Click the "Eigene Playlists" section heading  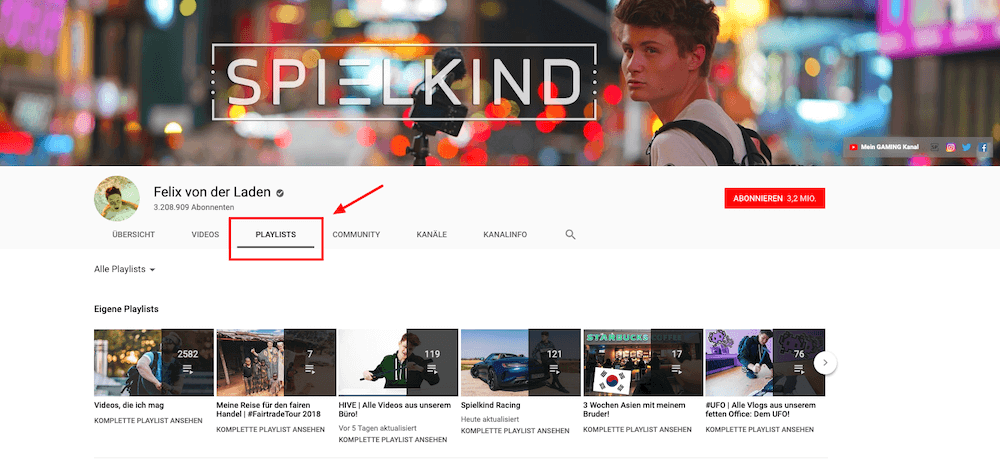126,309
